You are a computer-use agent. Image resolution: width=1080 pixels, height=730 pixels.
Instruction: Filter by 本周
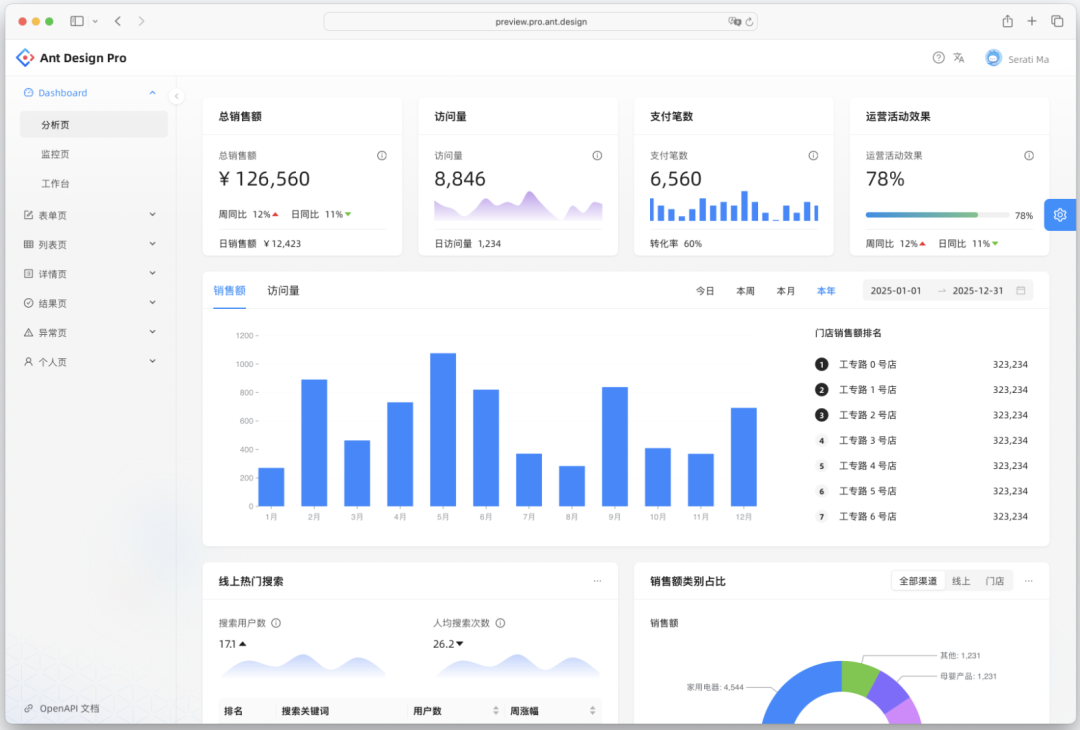coord(745,291)
